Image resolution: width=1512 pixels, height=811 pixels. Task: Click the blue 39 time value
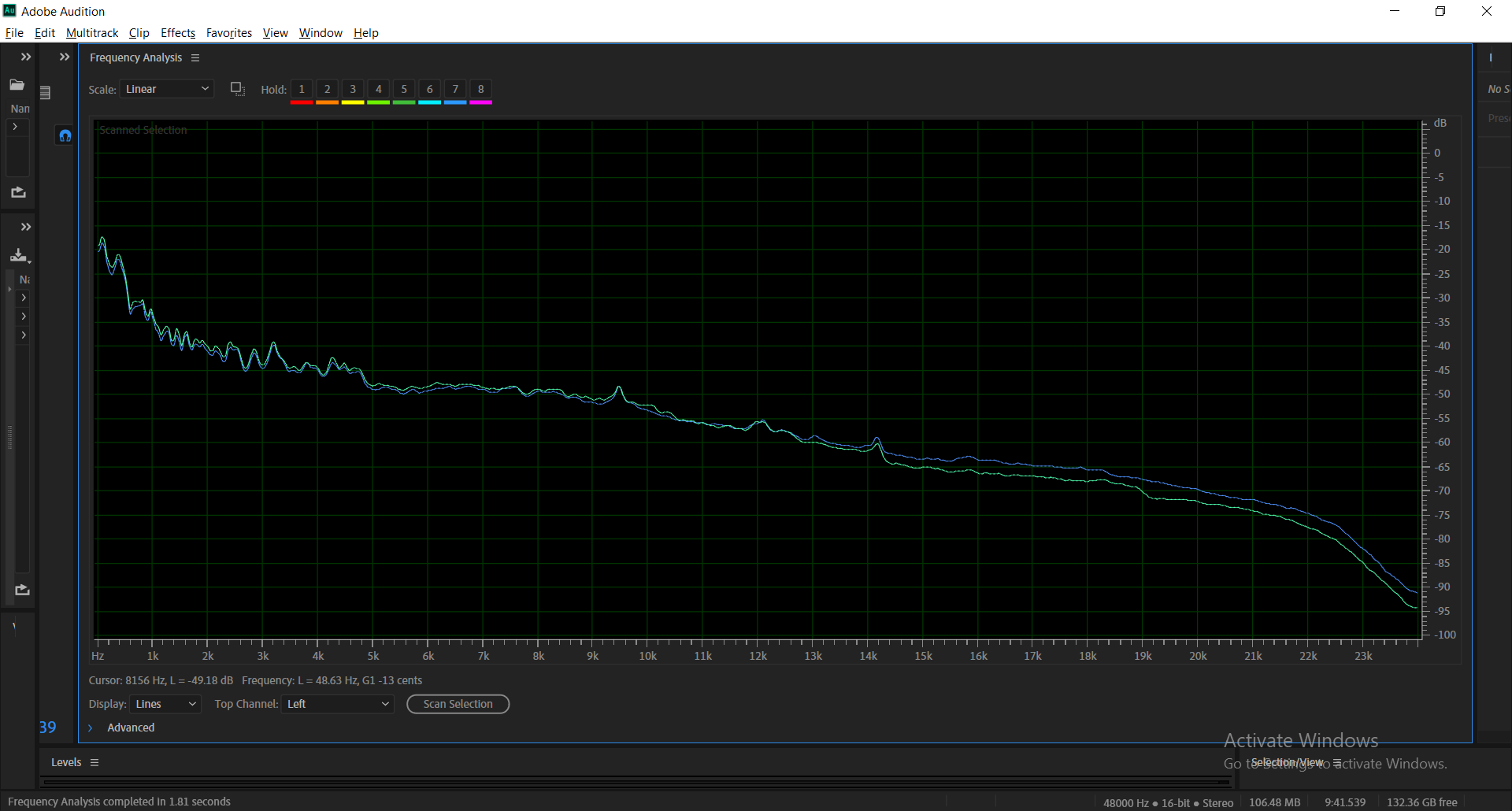[x=48, y=728]
